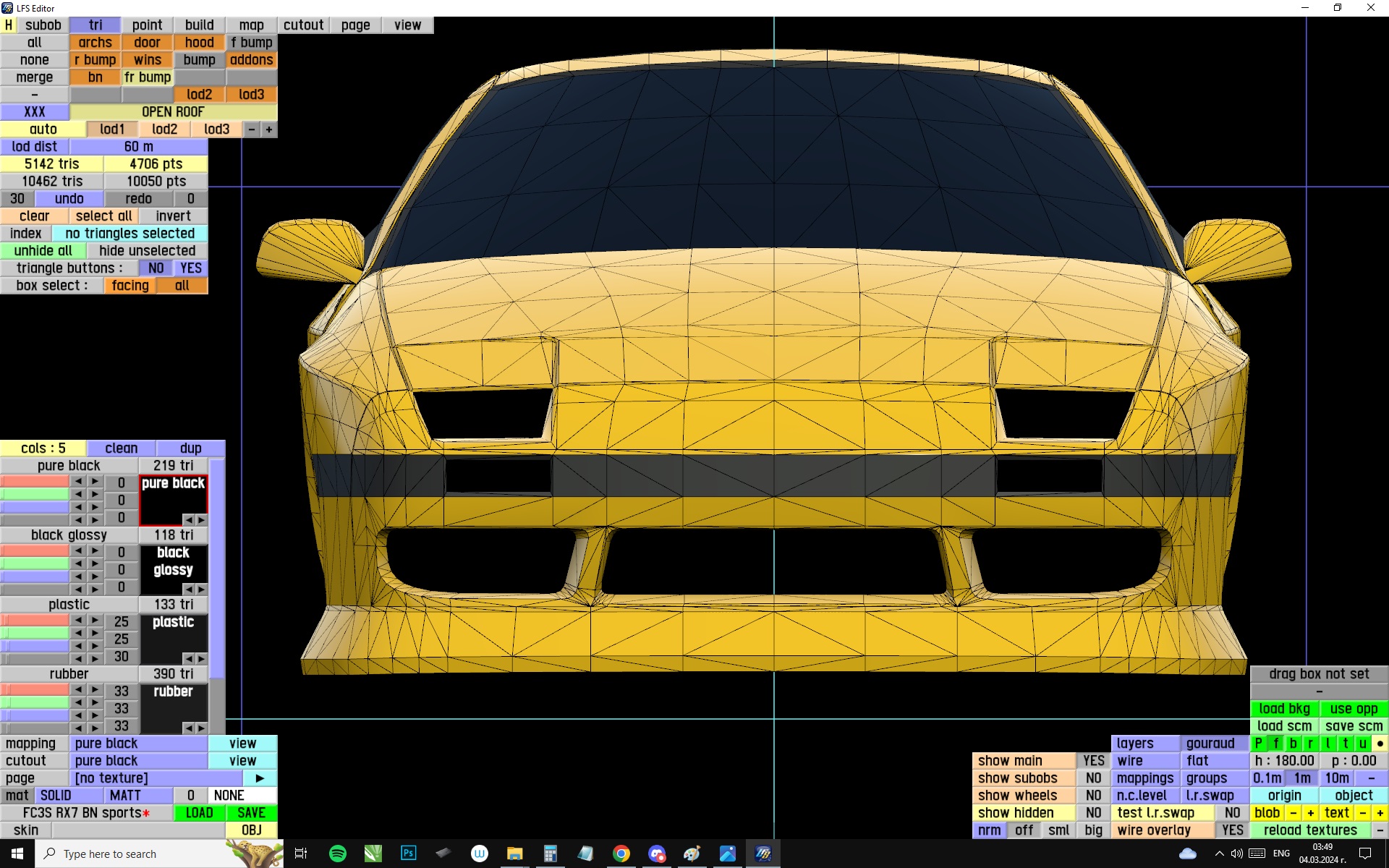
Task: Click blob size plus button
Action: click(x=1310, y=812)
